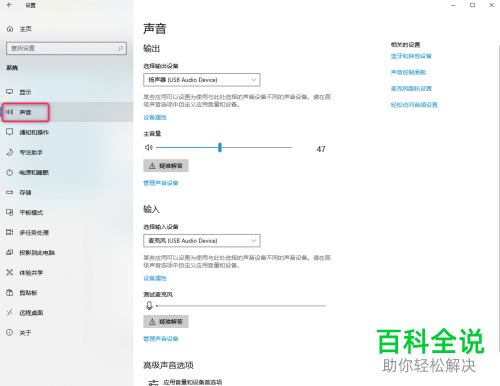Open the 通知和操作 settings
500x386 pixels.
pyautogui.click(x=67, y=132)
